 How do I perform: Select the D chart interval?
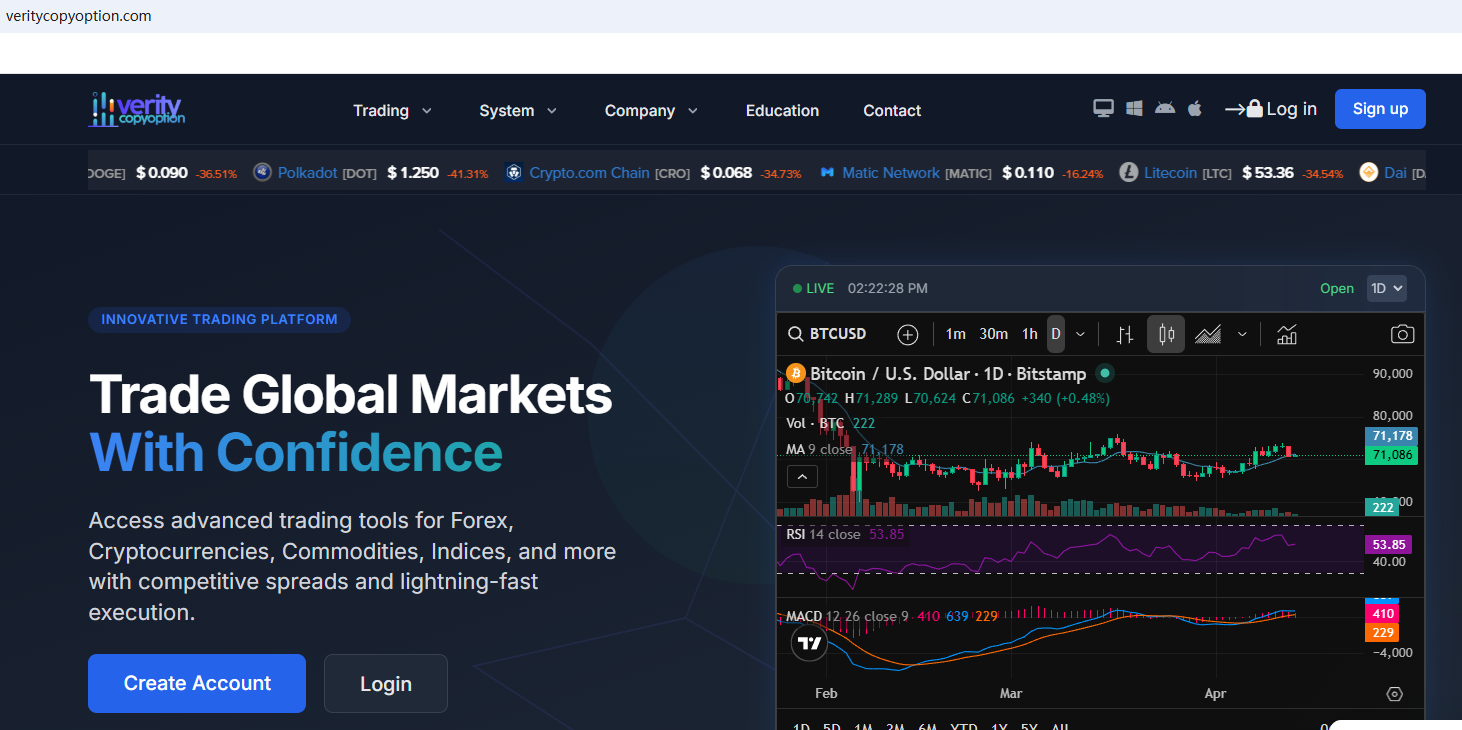point(1056,334)
